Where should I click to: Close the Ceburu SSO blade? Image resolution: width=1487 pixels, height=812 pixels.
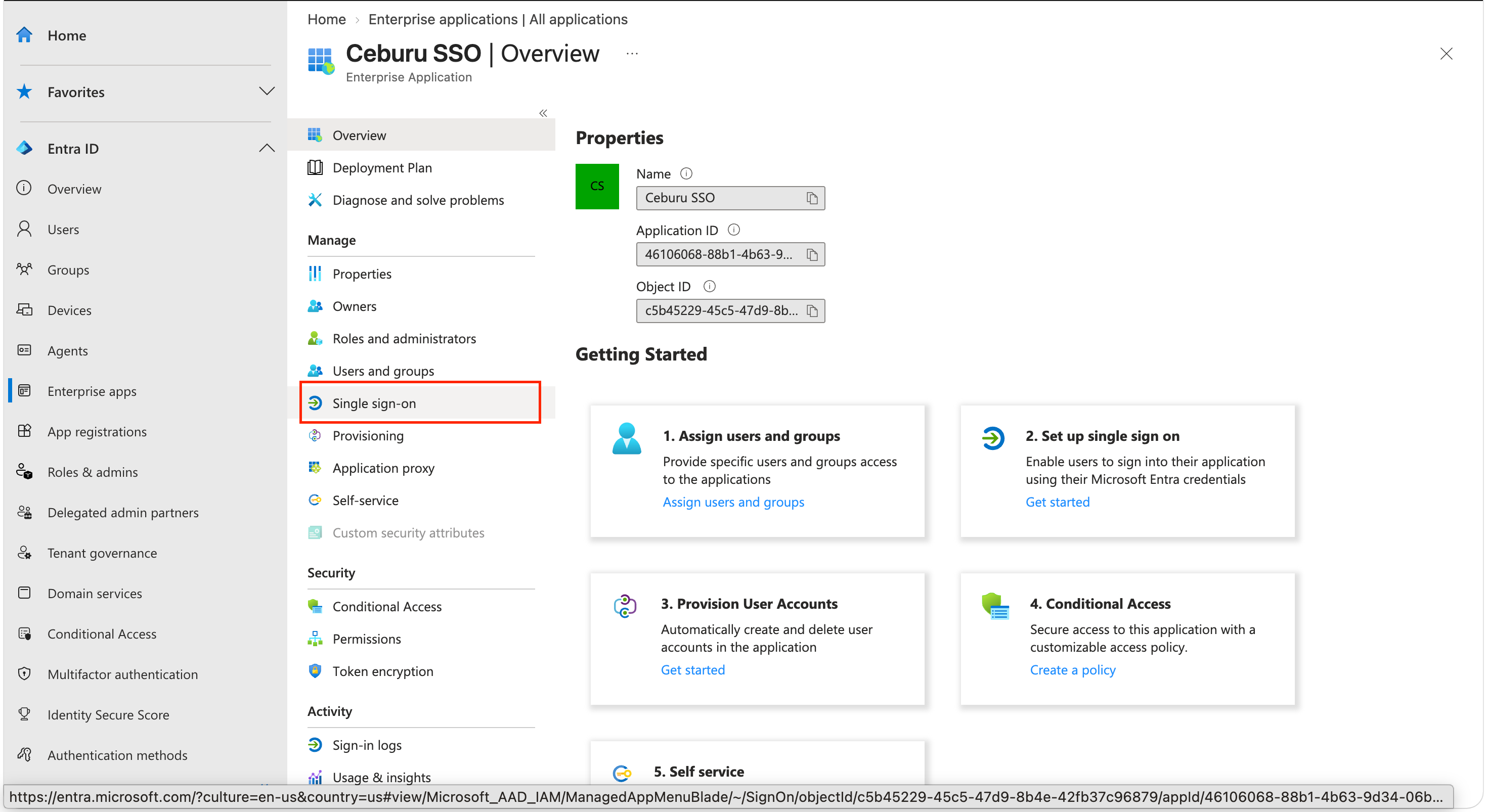pos(1446,54)
